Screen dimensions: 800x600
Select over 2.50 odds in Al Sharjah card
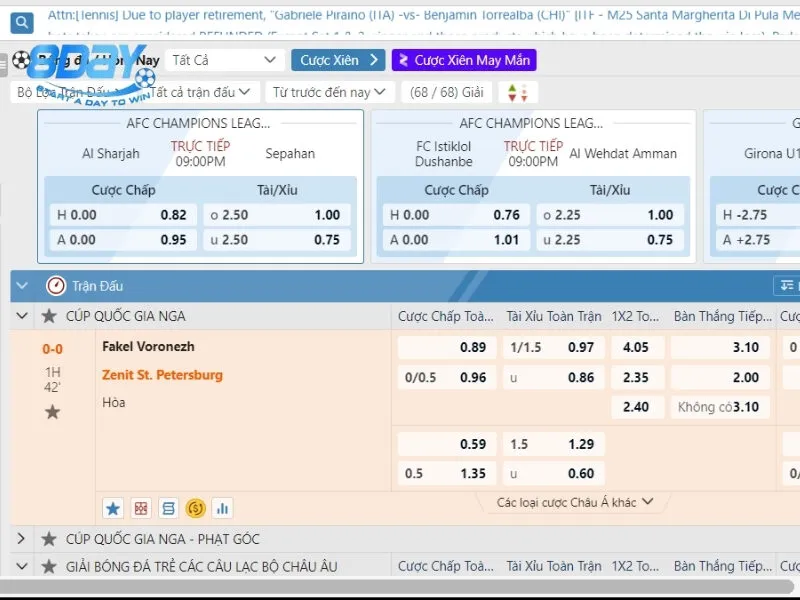point(277,215)
